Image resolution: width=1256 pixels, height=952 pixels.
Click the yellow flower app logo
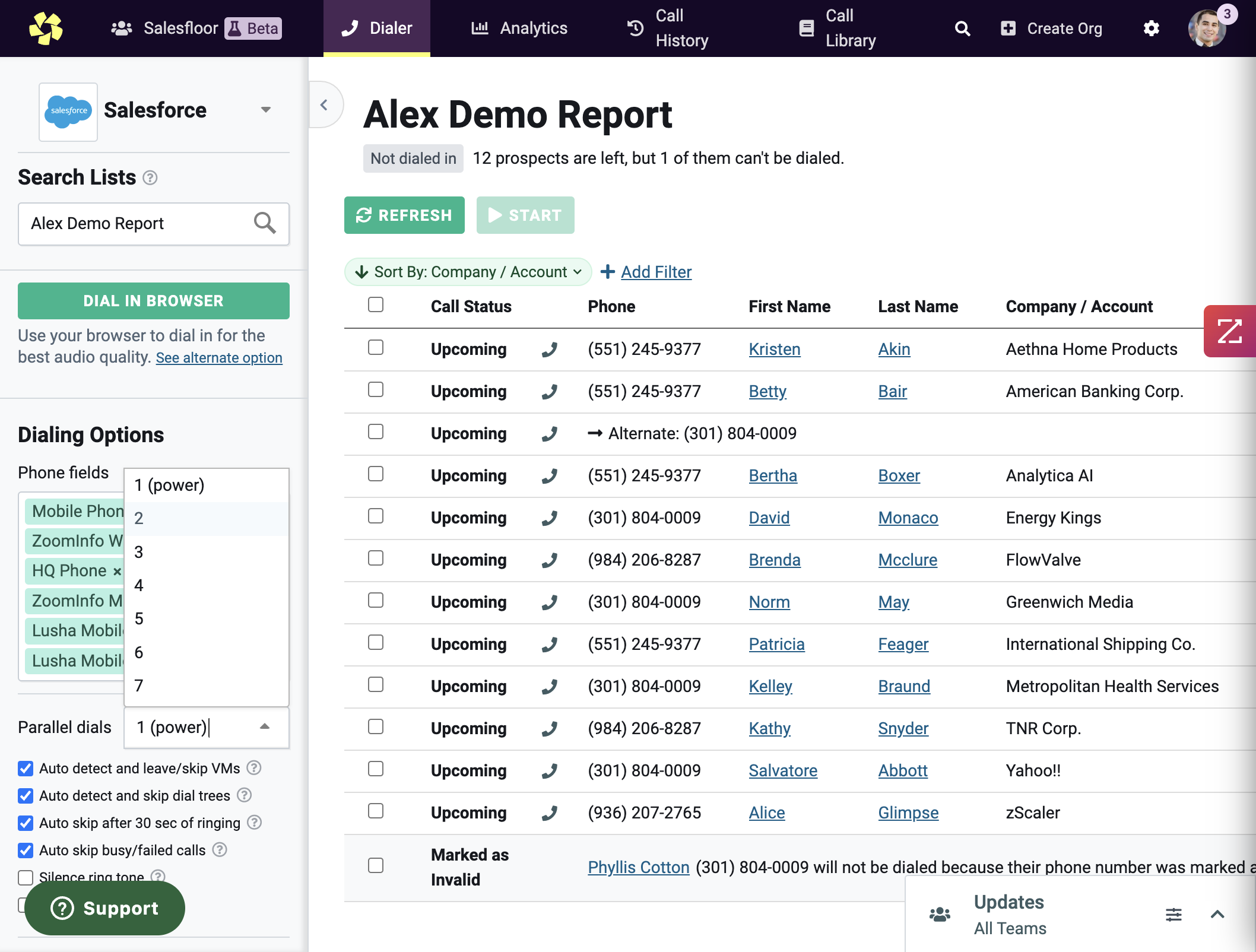(46, 28)
